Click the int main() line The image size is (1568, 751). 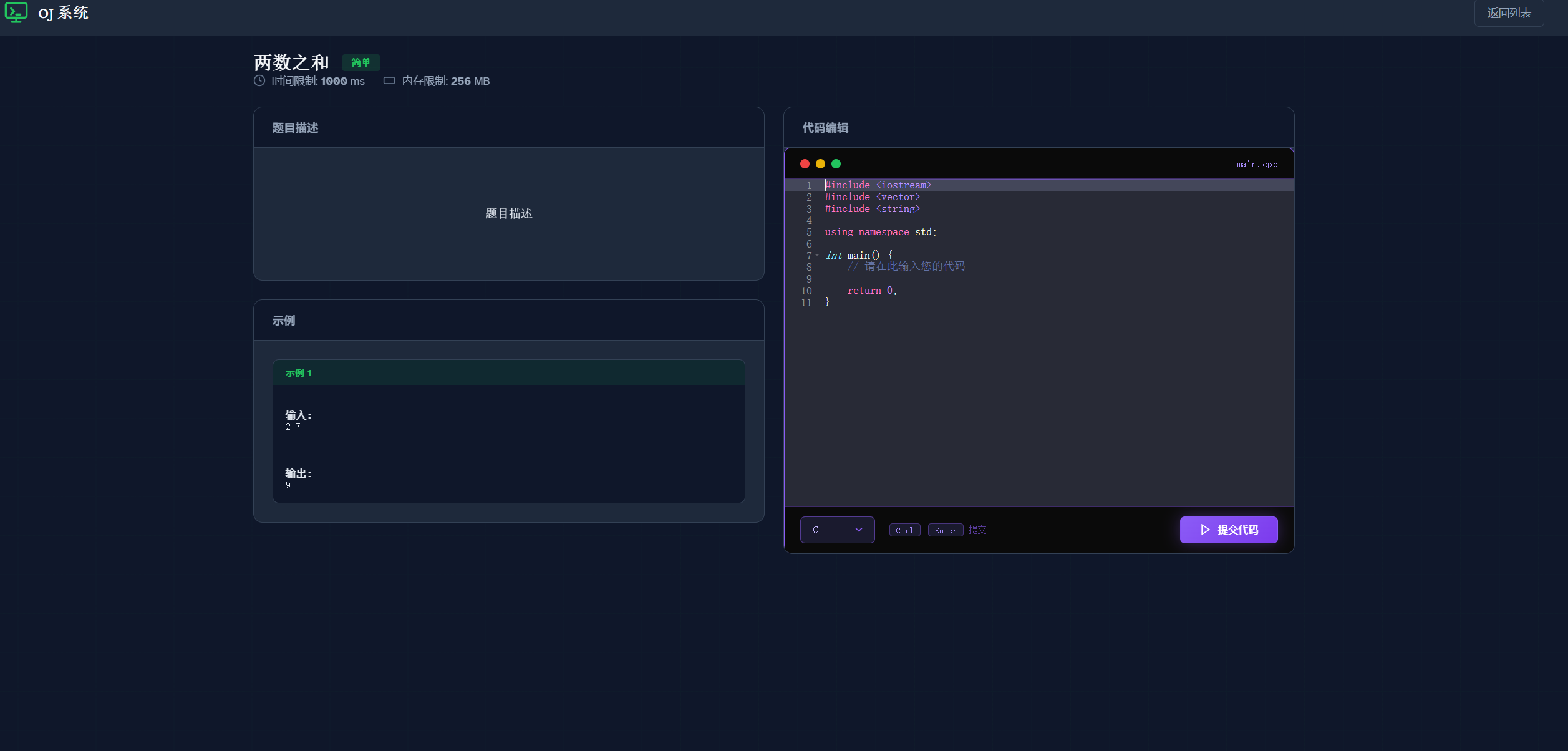click(x=859, y=256)
